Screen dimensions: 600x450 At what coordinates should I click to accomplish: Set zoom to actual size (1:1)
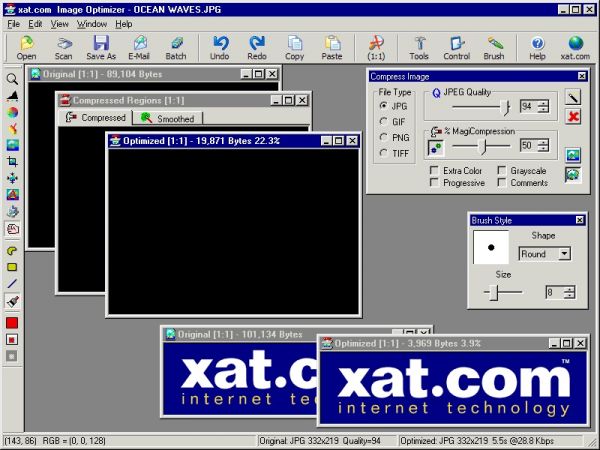pyautogui.click(x=376, y=47)
